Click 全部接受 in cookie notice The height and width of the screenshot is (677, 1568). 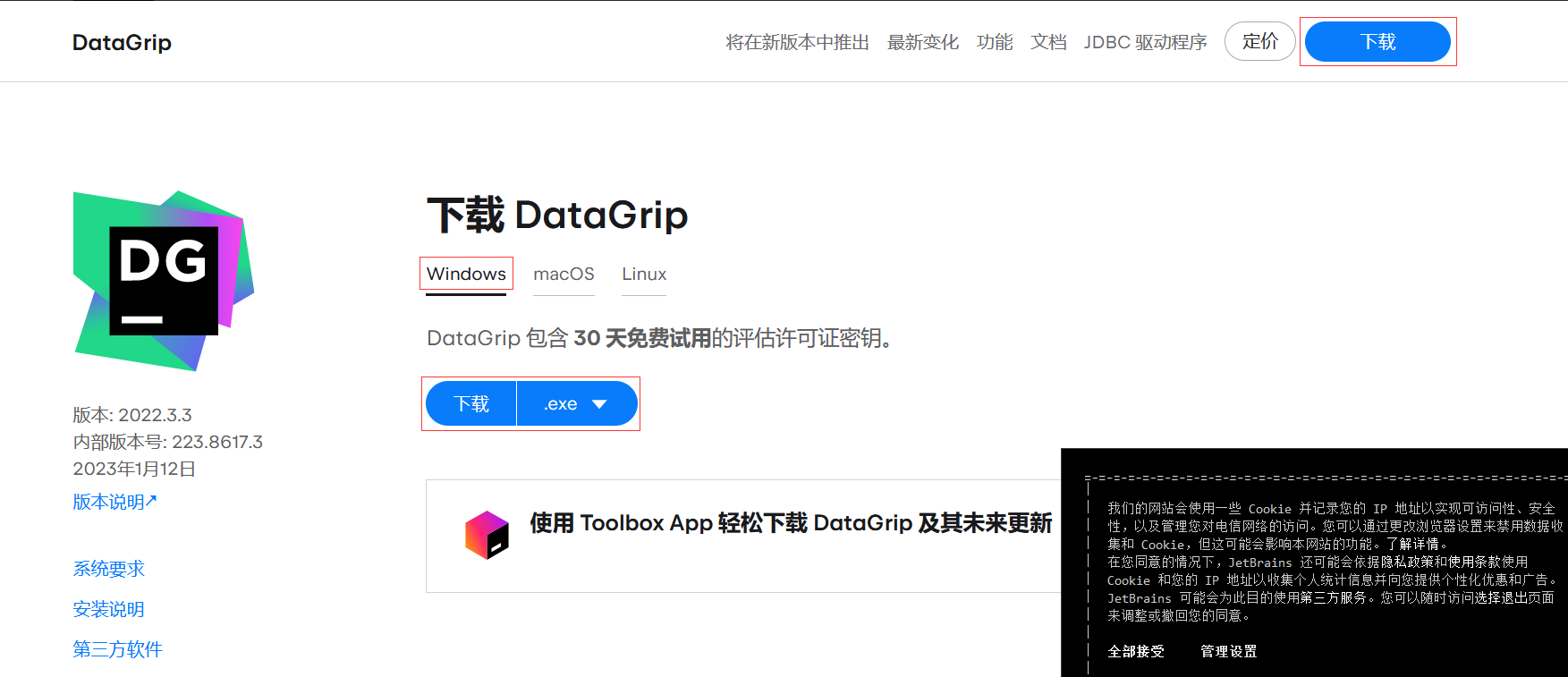(x=1136, y=651)
